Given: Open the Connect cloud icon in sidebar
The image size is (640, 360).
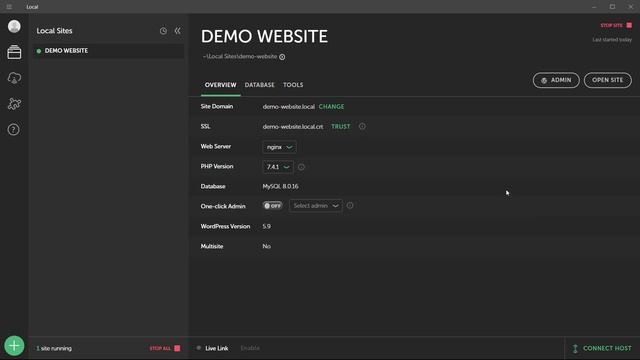Looking at the screenshot, I should pyautogui.click(x=14, y=78).
